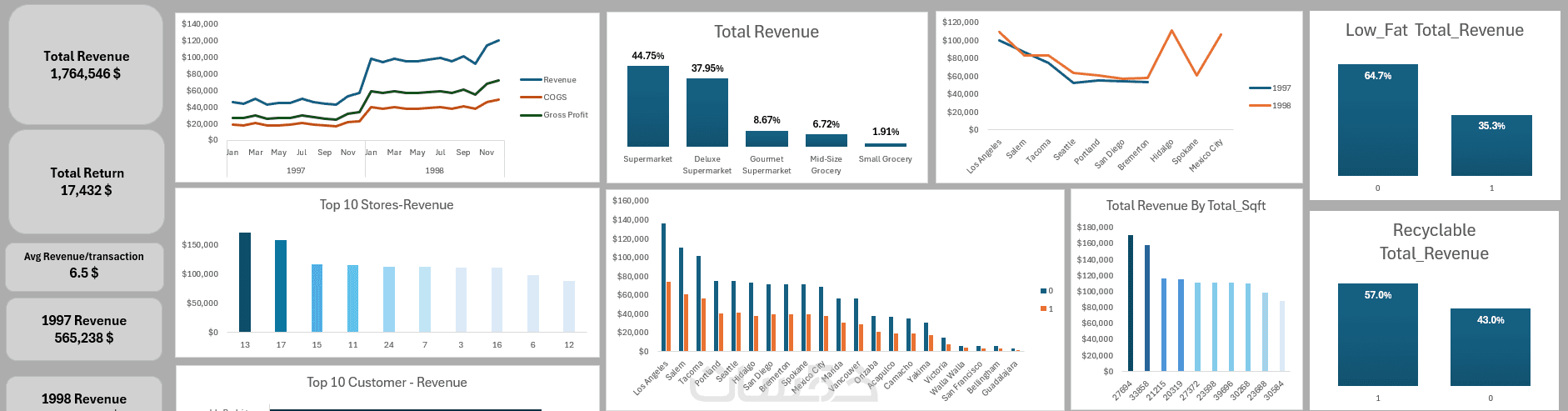Select the blue Los Angeles bar in city bar chart
This screenshot has width=1568, height=411.
[x=664, y=287]
